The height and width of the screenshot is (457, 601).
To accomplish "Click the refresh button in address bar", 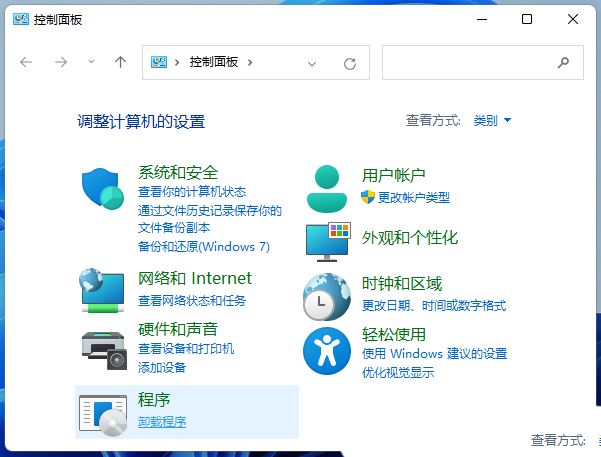I will click(350, 63).
